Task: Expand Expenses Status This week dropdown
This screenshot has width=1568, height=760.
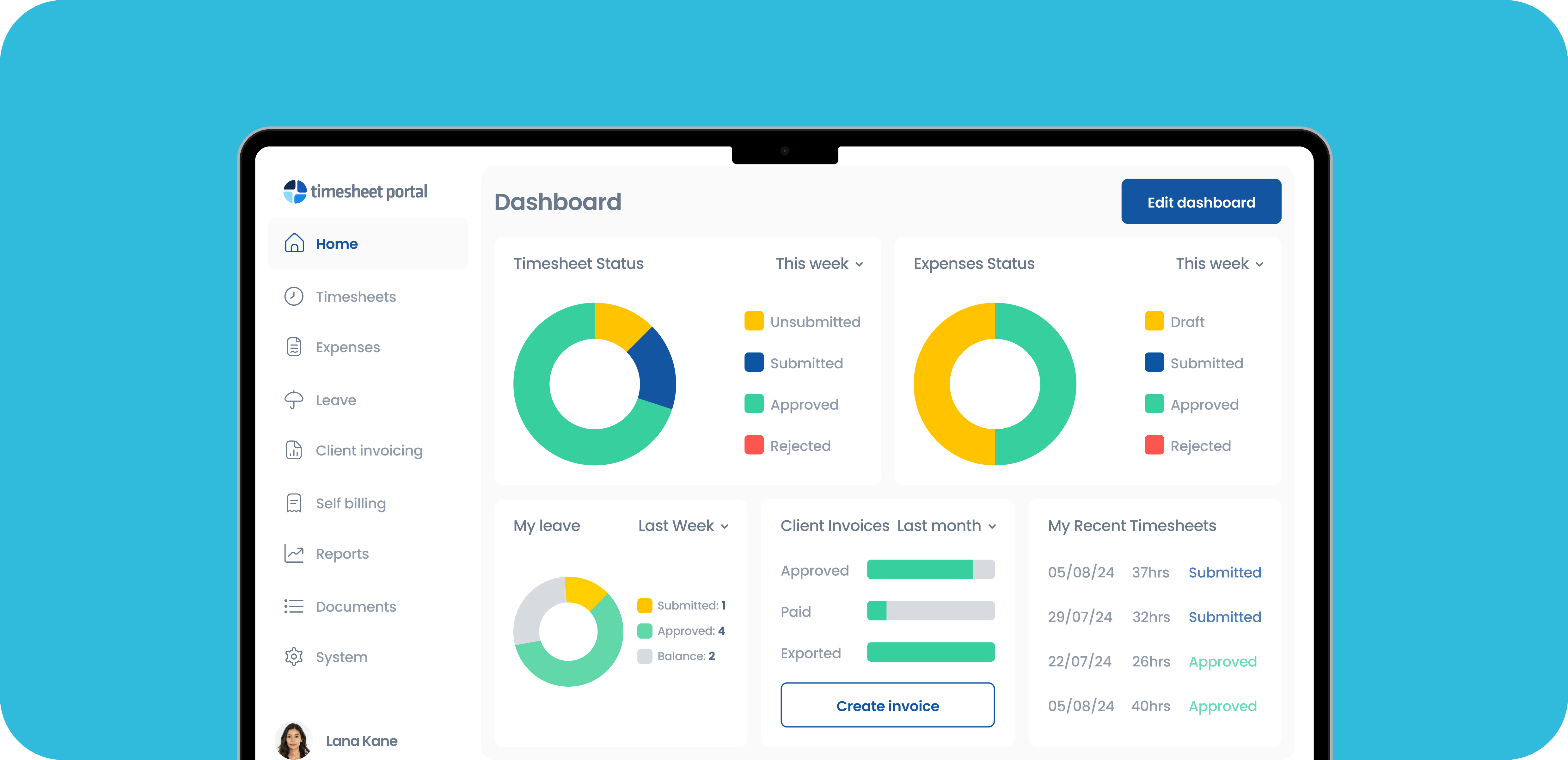Action: [1220, 264]
